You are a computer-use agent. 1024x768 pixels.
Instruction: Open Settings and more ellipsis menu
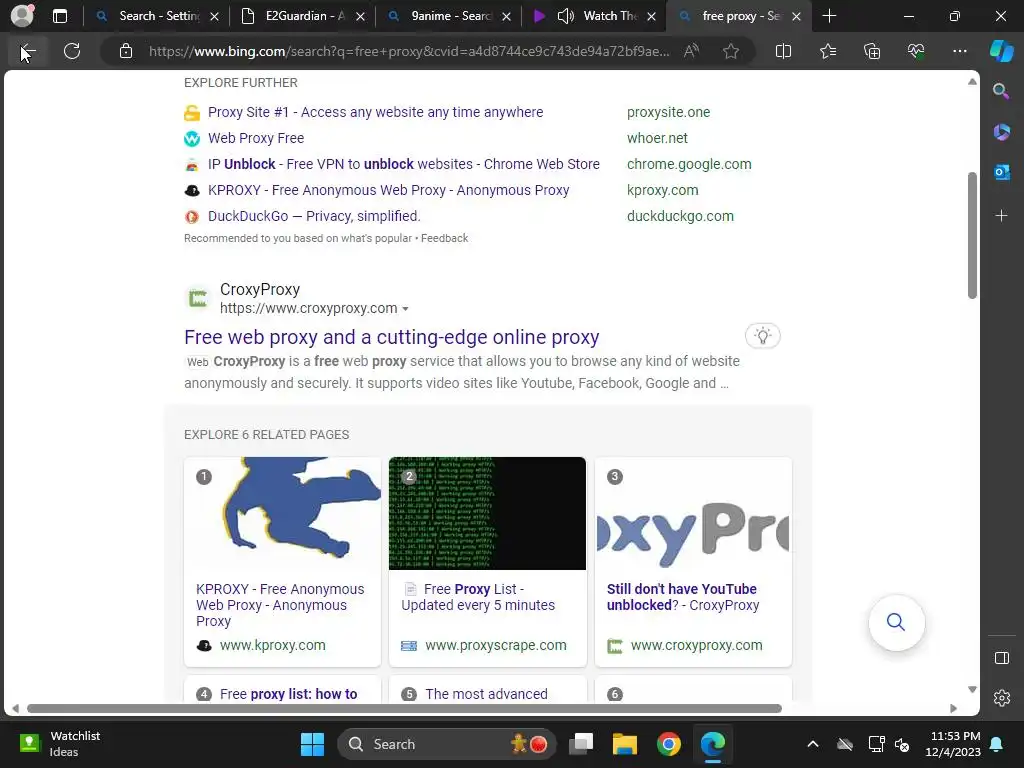coord(959,51)
